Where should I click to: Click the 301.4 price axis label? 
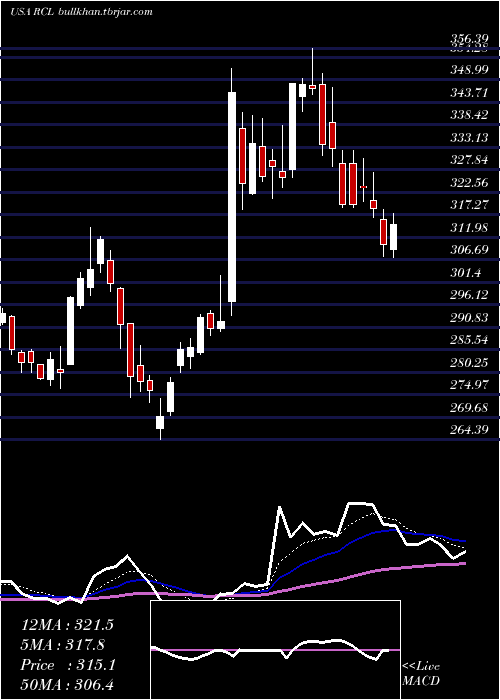pos(466,273)
